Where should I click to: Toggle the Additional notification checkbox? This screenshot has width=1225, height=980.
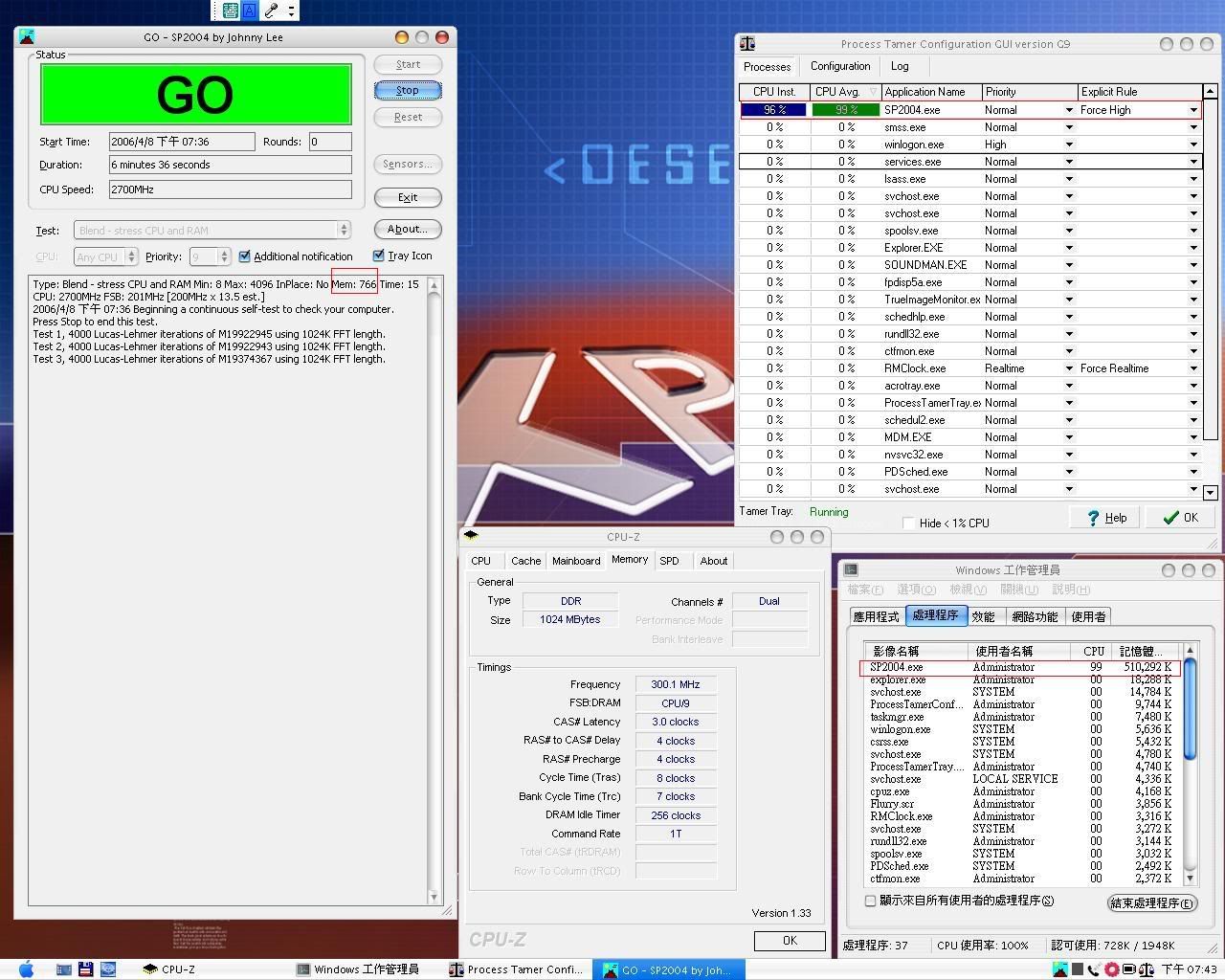tap(245, 256)
